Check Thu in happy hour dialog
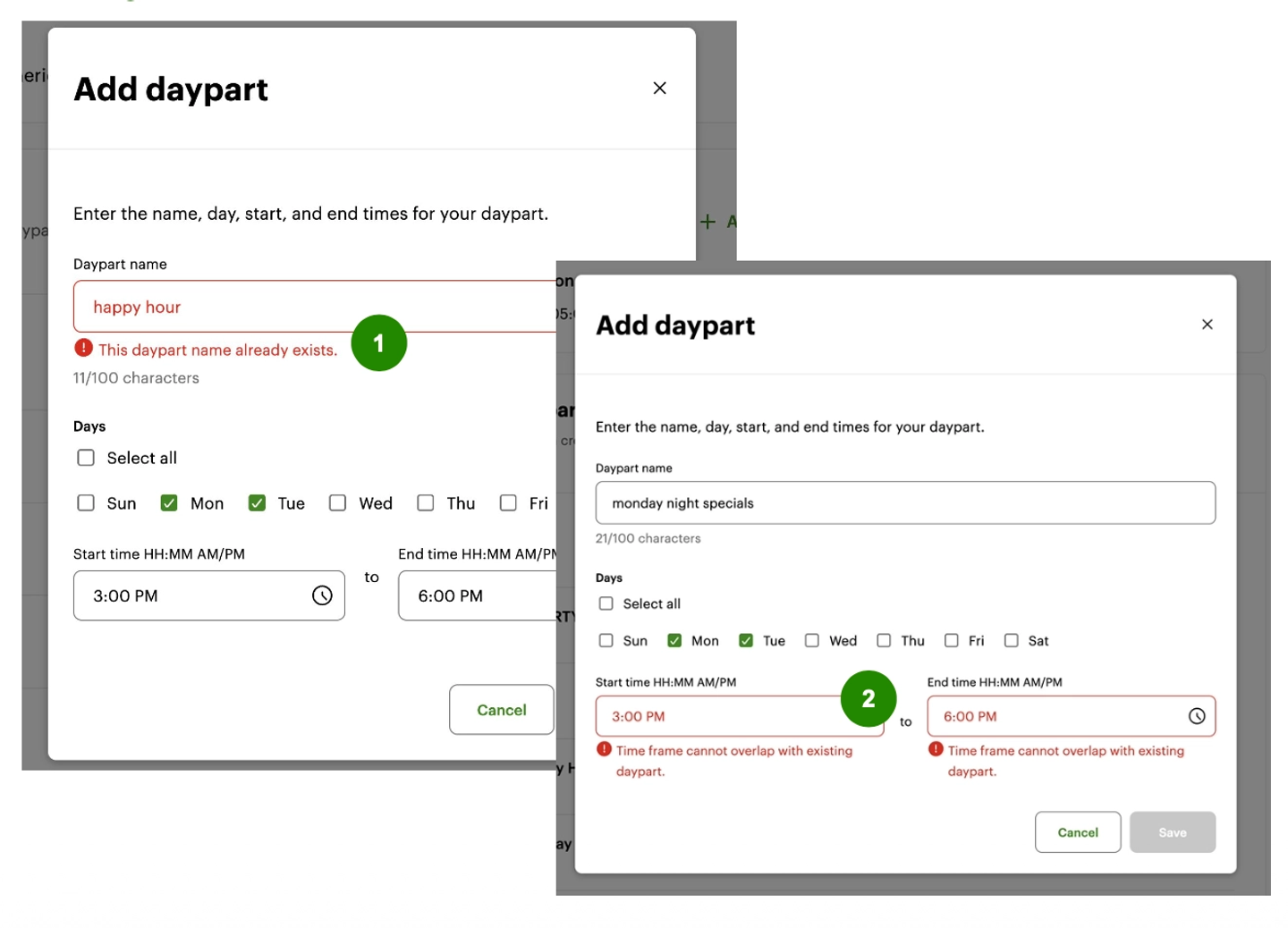Image resolution: width=1288 pixels, height=928 pixels. (426, 503)
